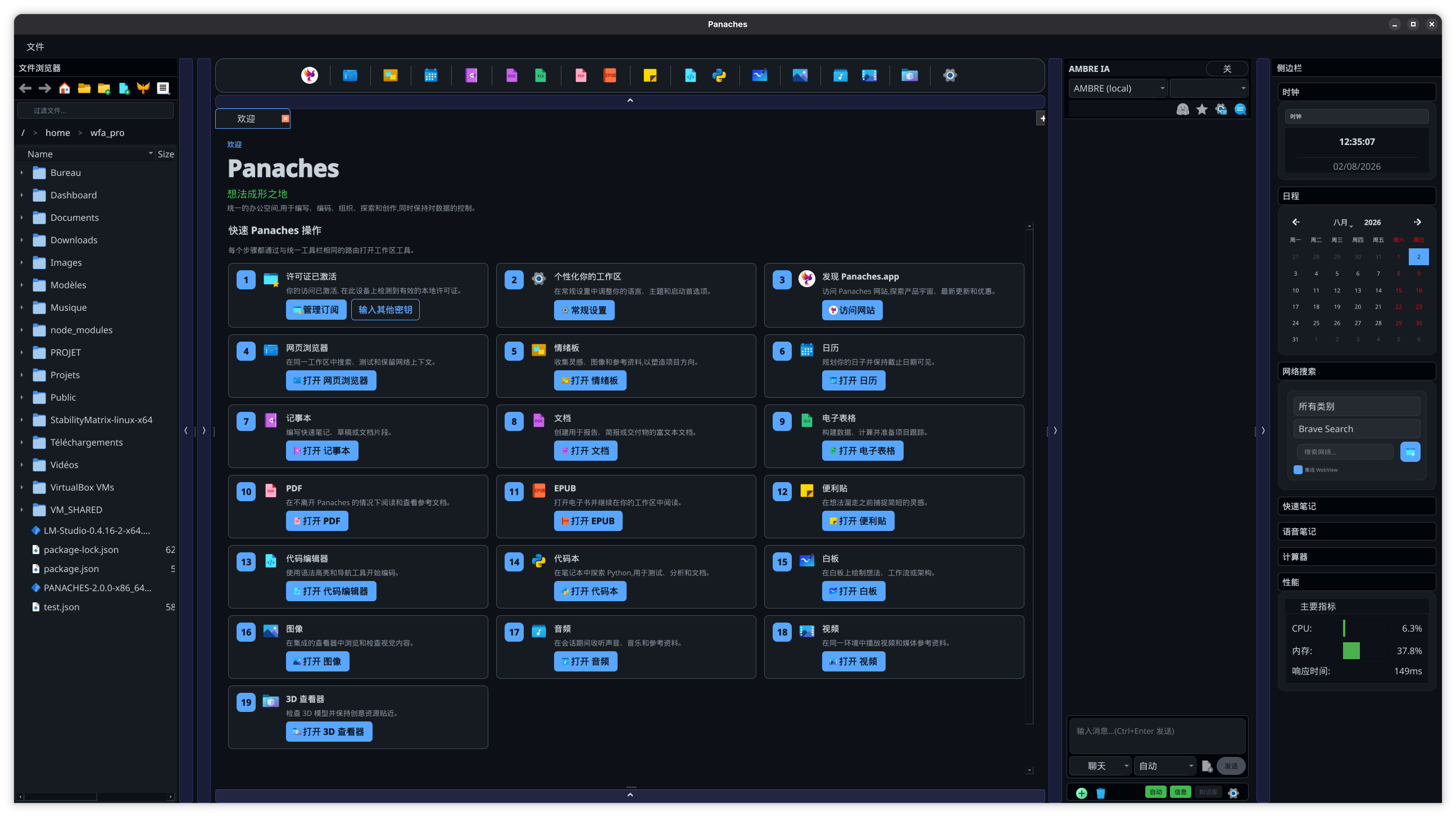Open the 文件 menu
1456x817 pixels.
point(35,47)
